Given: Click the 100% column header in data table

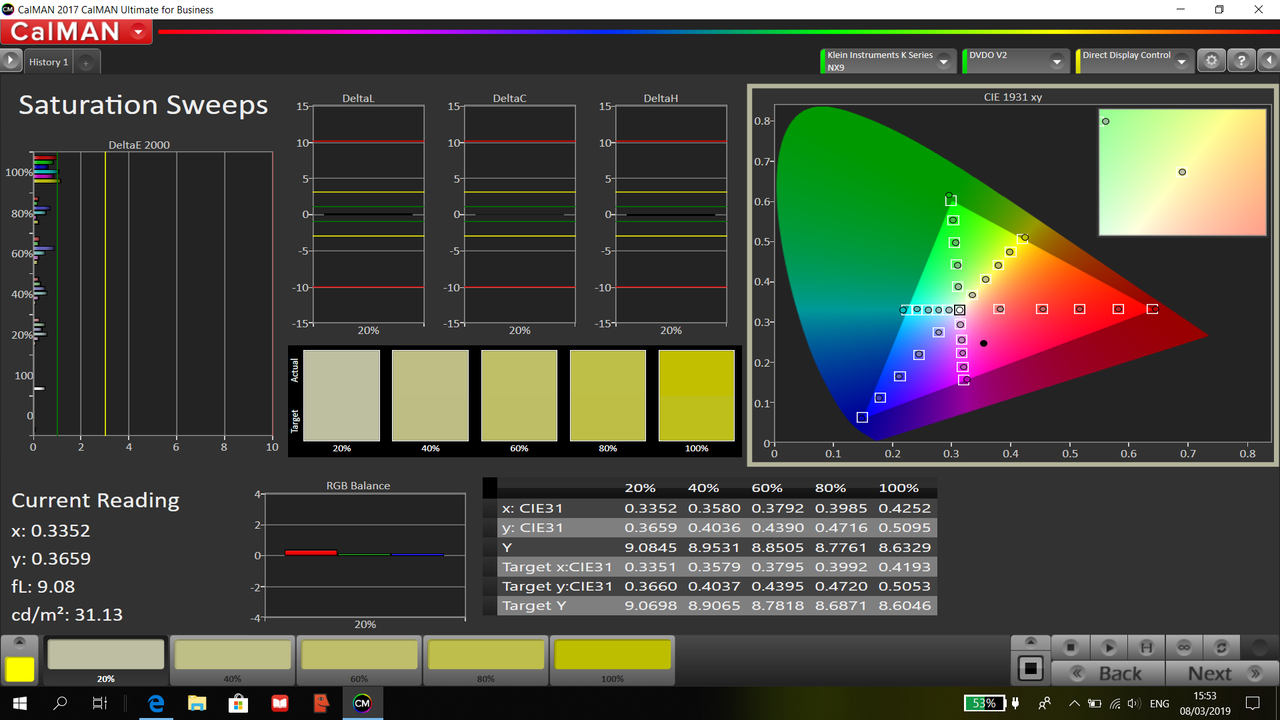Looking at the screenshot, I should tap(898, 488).
